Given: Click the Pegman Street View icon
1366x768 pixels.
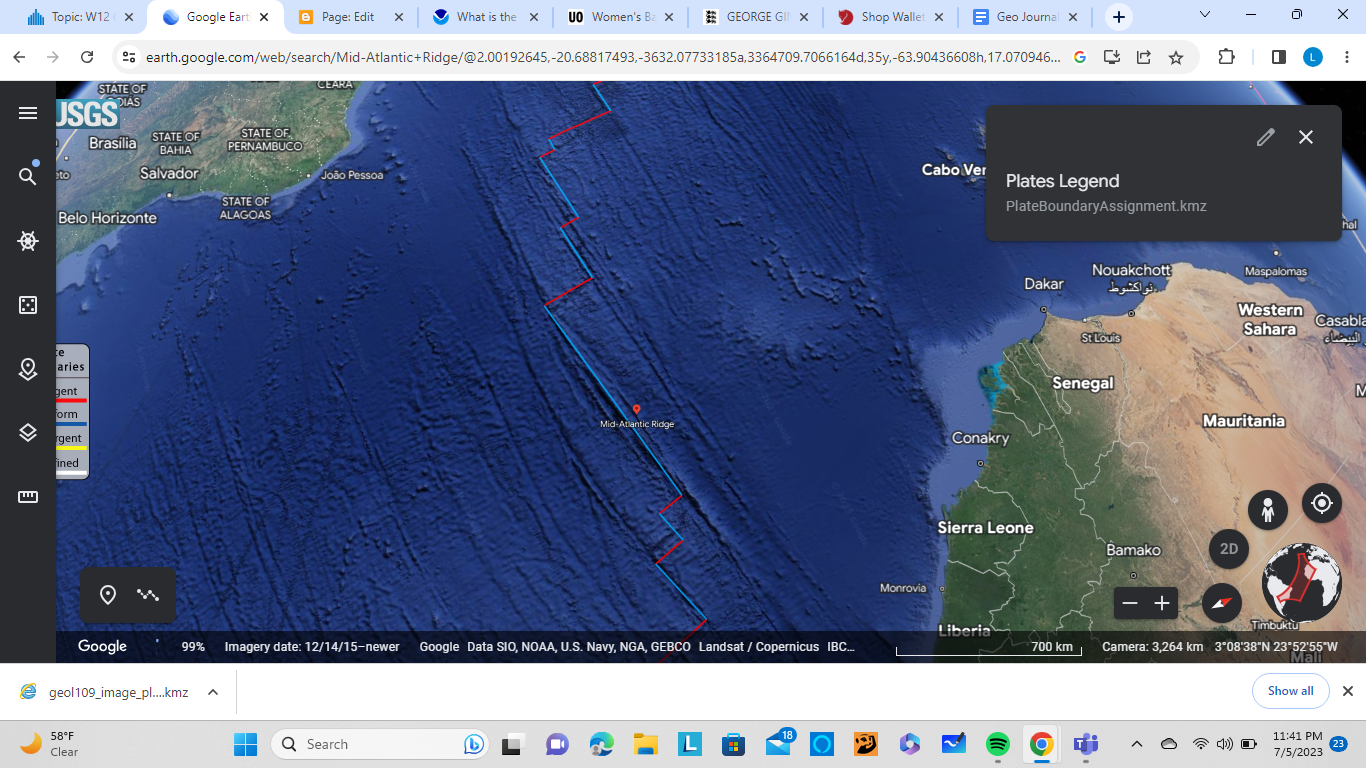Looking at the screenshot, I should click(1268, 509).
